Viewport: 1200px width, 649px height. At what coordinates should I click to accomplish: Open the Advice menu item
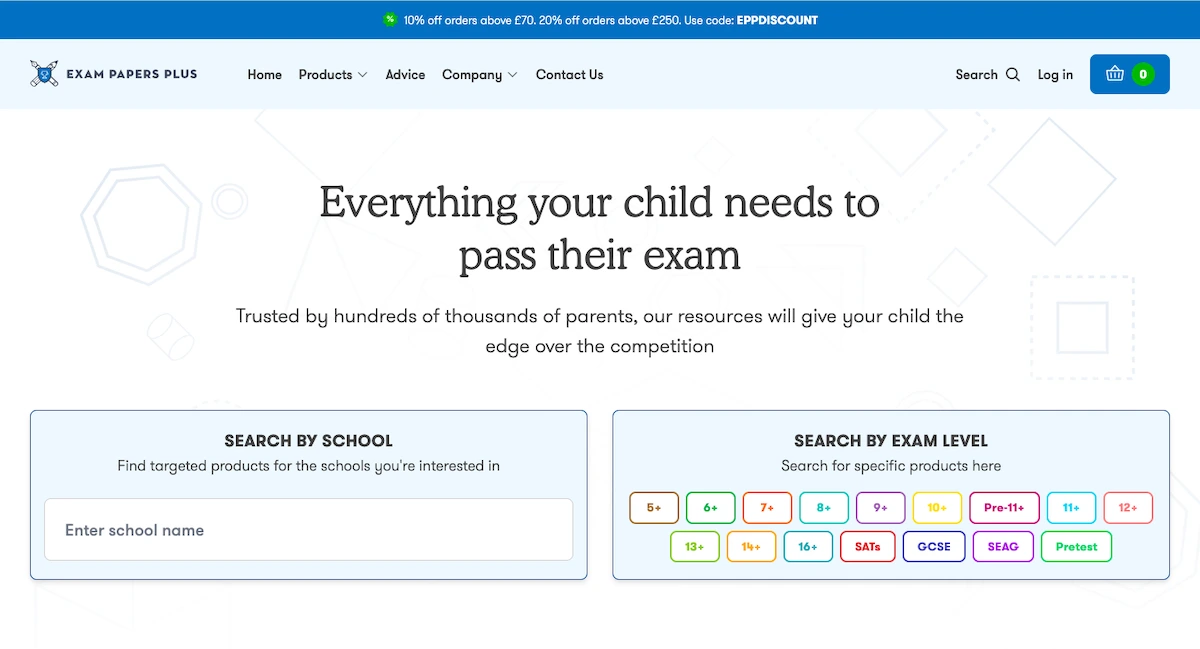[x=405, y=75]
